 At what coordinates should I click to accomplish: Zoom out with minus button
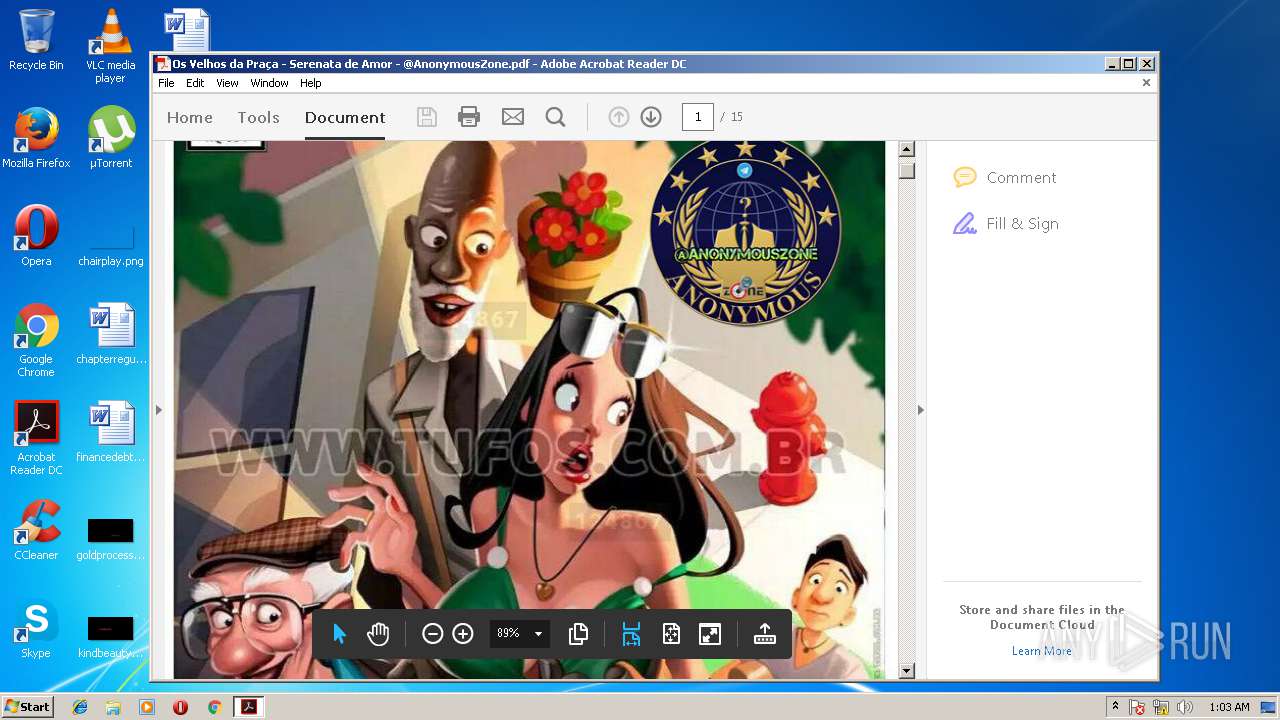tap(432, 634)
